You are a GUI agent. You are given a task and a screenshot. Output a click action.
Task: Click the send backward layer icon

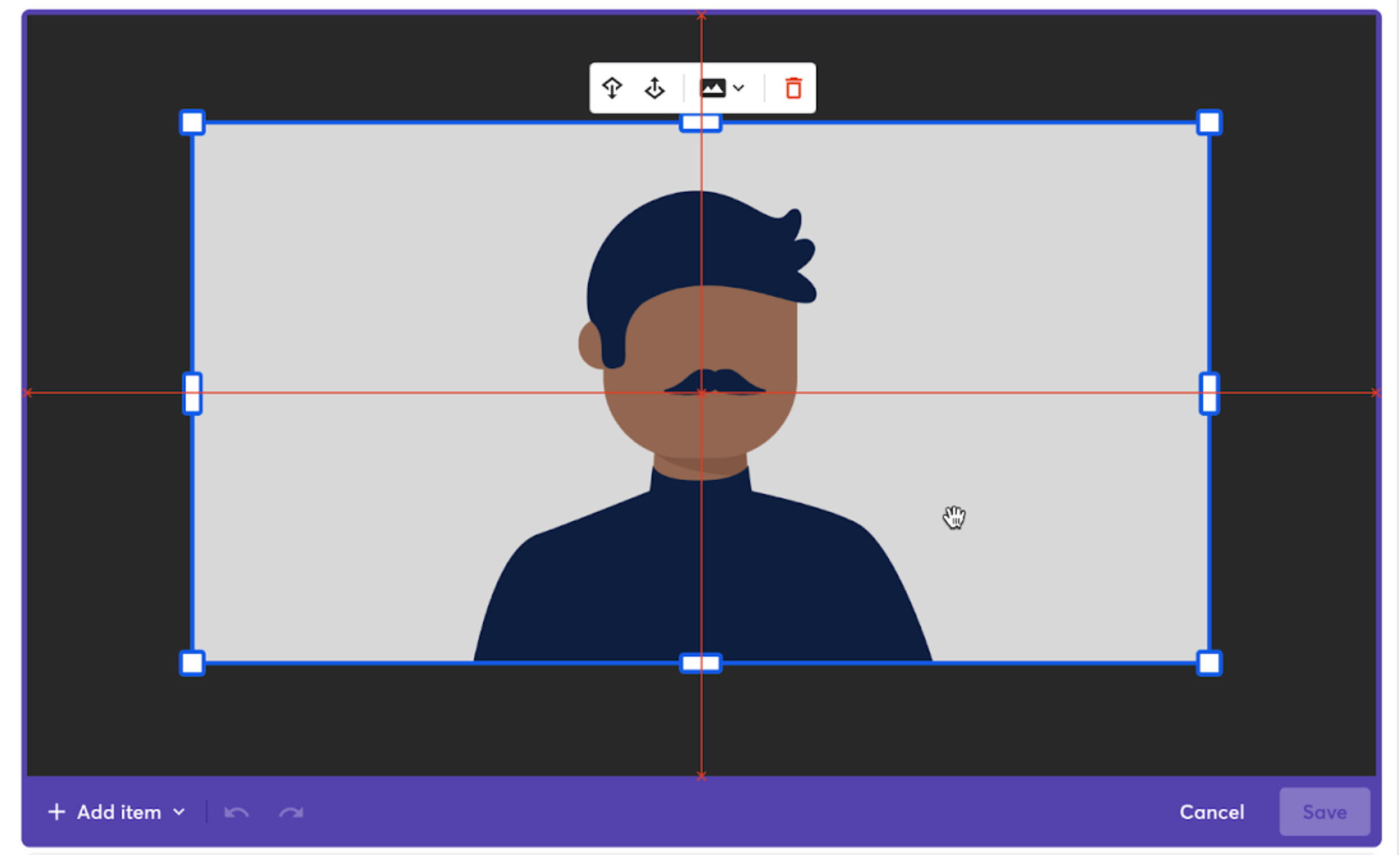(x=612, y=88)
